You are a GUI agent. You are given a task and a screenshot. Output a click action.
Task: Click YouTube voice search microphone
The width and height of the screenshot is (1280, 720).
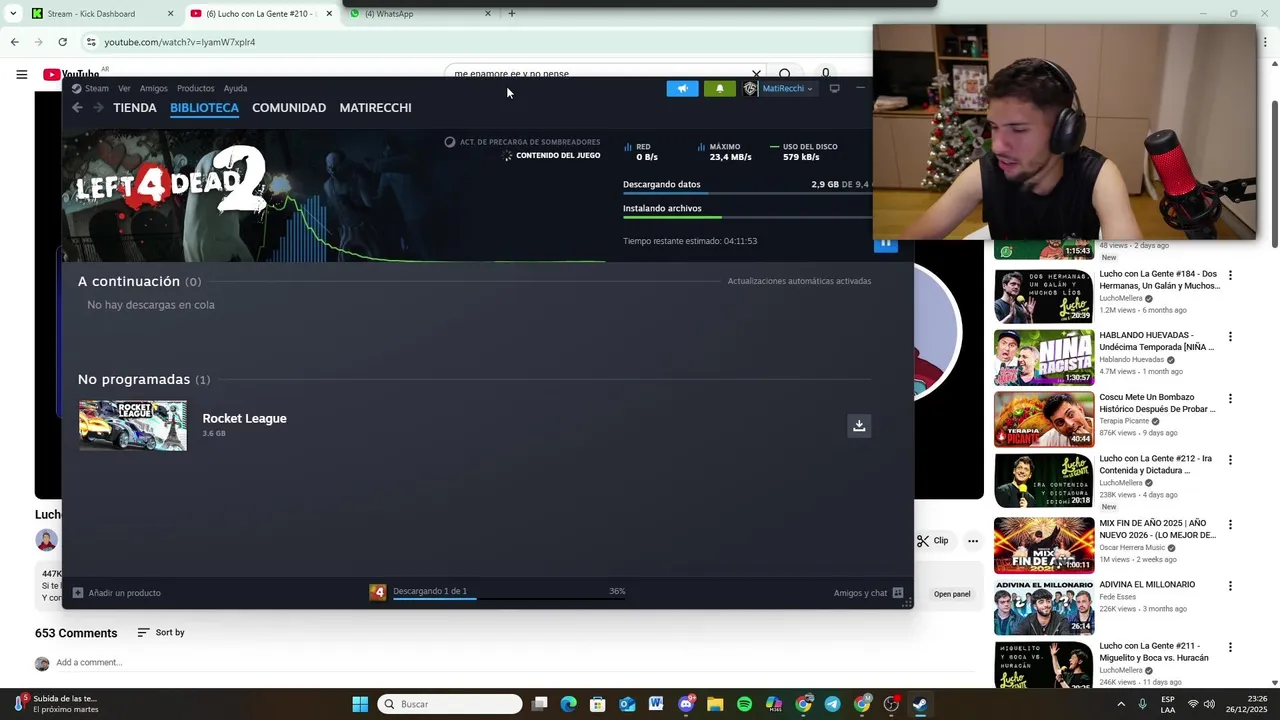click(x=825, y=73)
